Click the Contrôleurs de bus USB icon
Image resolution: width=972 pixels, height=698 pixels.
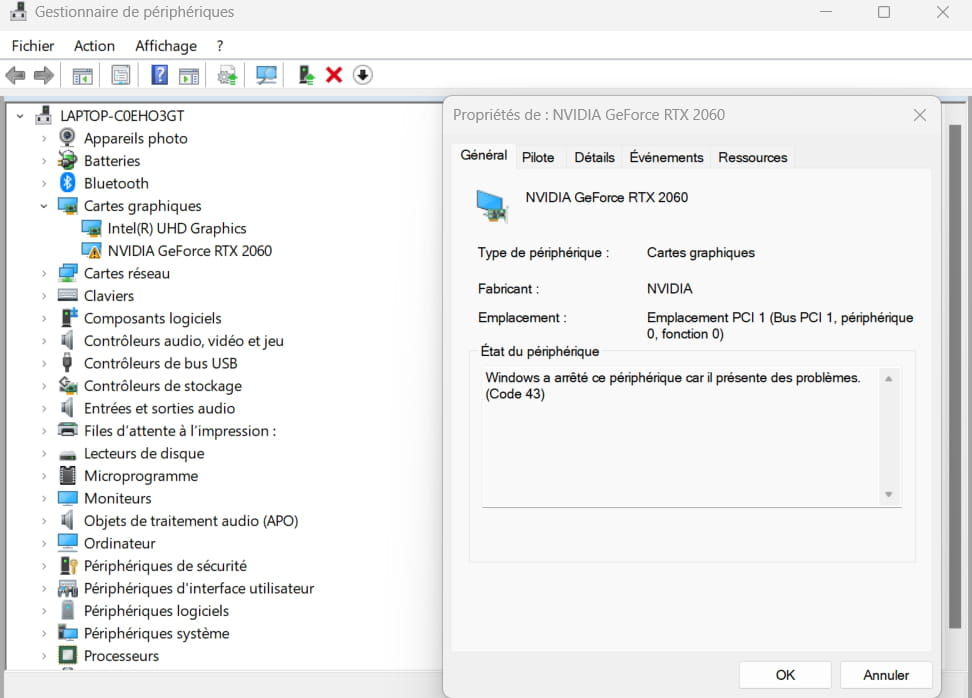[x=67, y=363]
